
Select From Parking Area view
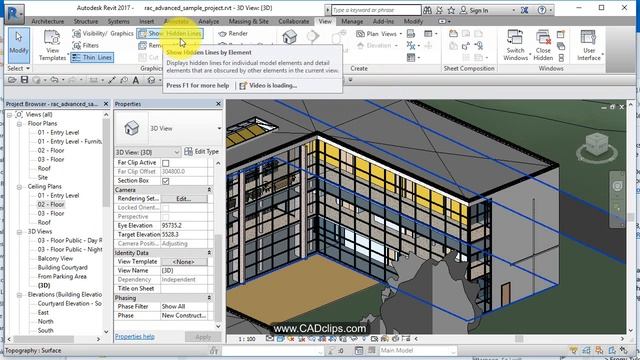coord(62,276)
